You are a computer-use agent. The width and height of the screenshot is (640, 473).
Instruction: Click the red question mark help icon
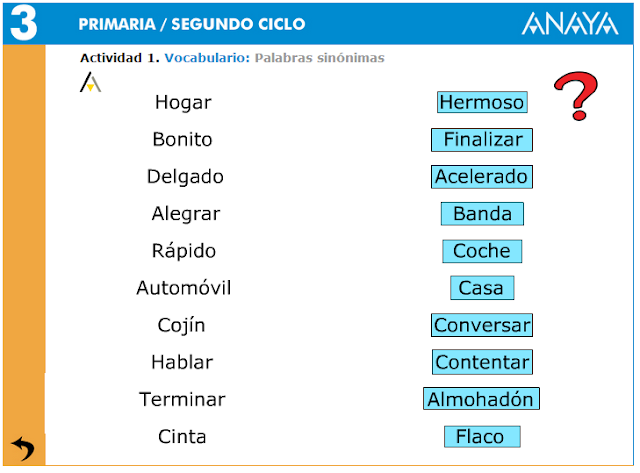click(576, 96)
